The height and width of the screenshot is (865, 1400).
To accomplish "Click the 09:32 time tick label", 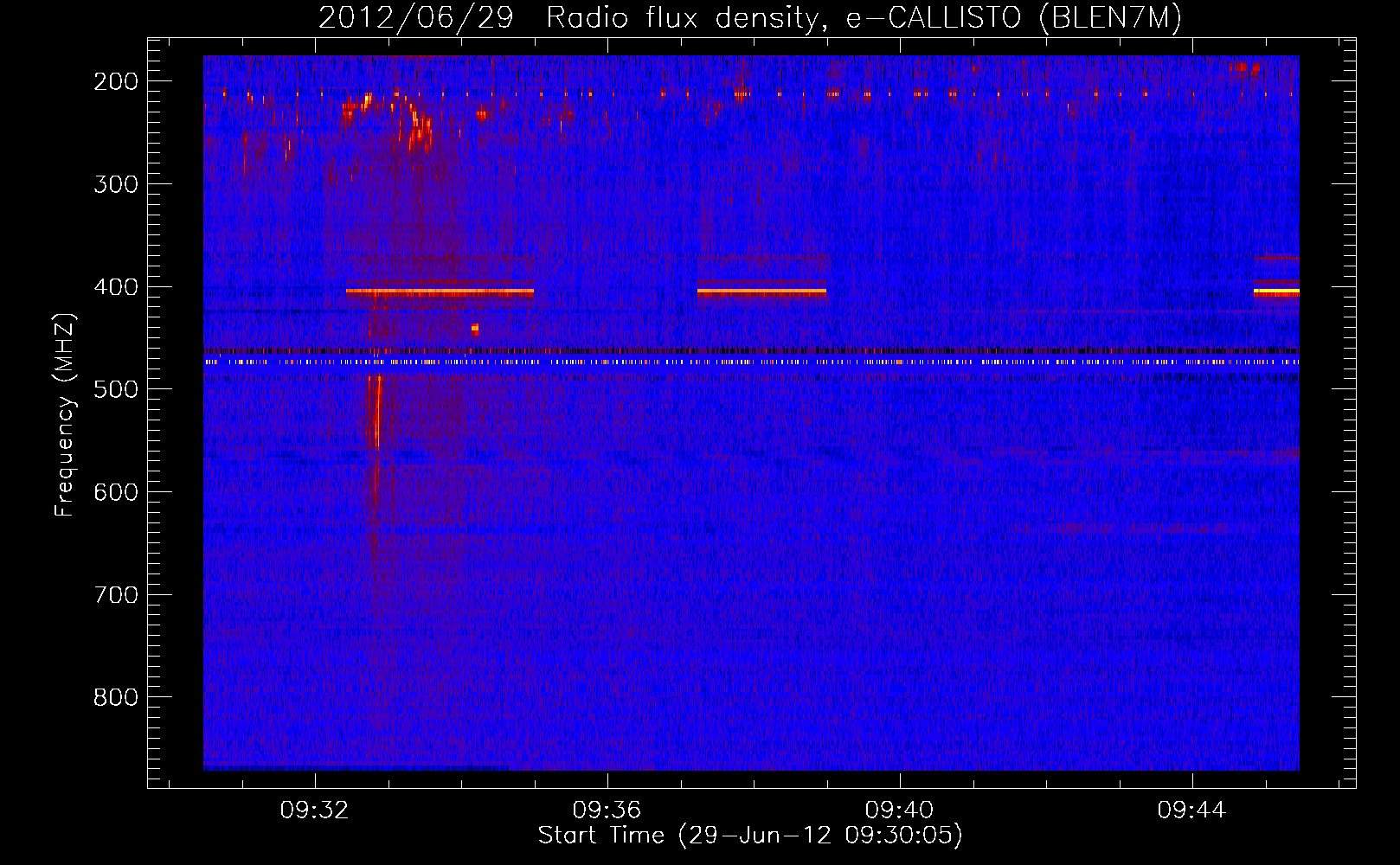I will pos(314,810).
